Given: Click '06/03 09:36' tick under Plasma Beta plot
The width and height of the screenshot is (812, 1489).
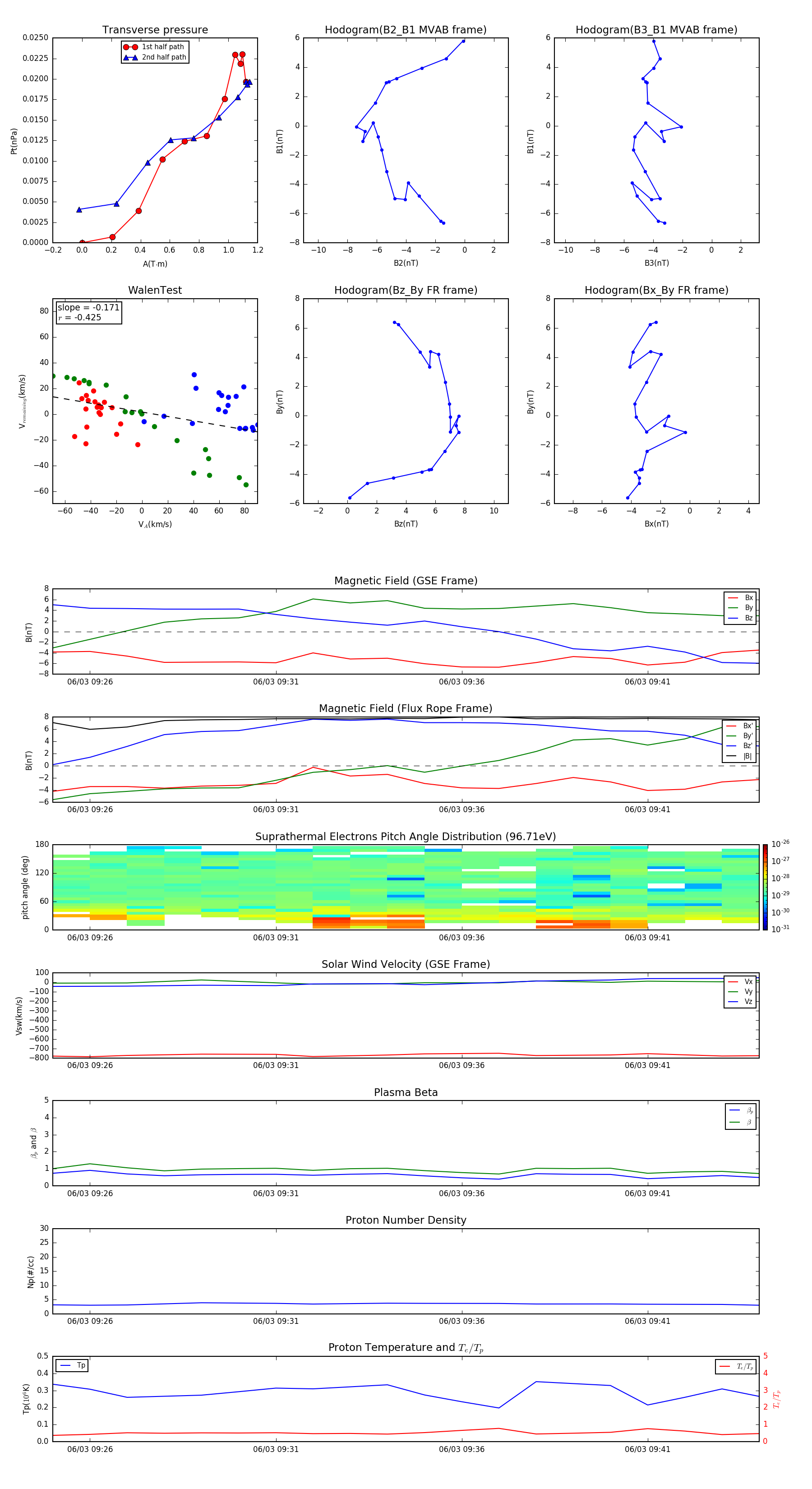Looking at the screenshot, I should (461, 1193).
